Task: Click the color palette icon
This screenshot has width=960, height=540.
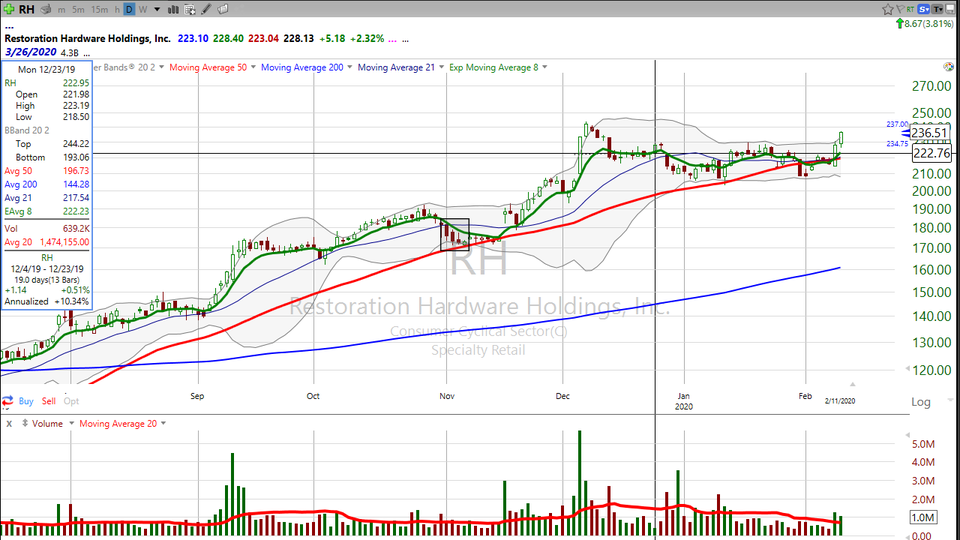Action: click(x=948, y=67)
